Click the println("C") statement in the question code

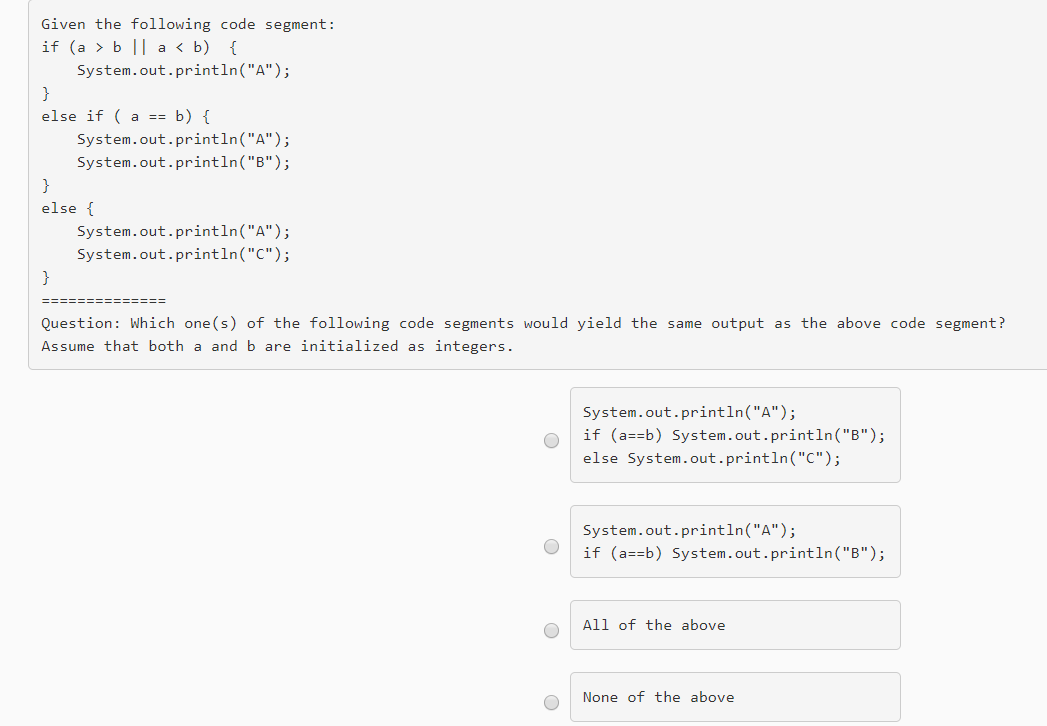[183, 254]
